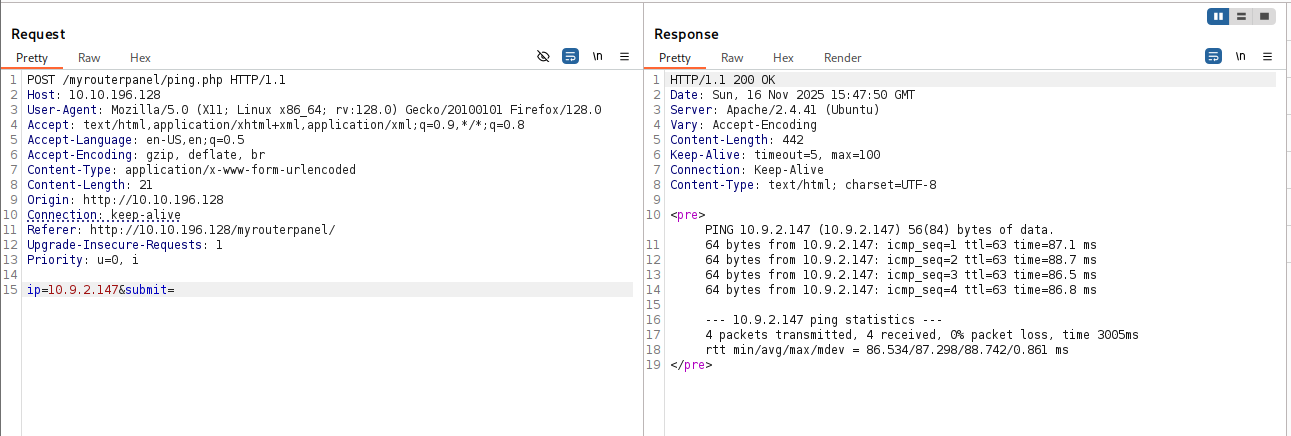The image size is (1291, 436).
Task: Switch to side-by-side split layout
Action: tap(1219, 16)
